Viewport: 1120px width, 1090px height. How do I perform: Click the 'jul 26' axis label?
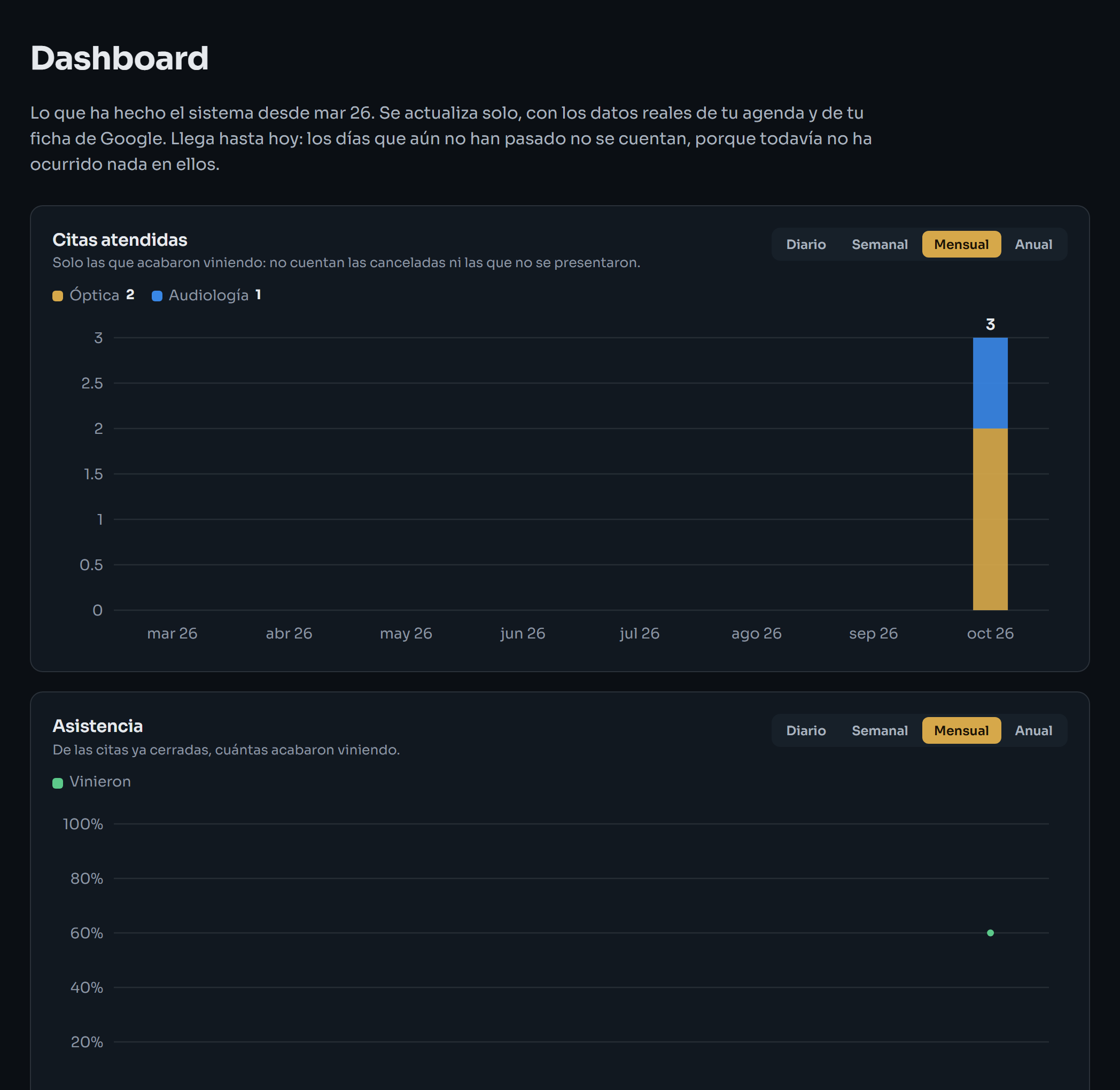click(x=639, y=634)
